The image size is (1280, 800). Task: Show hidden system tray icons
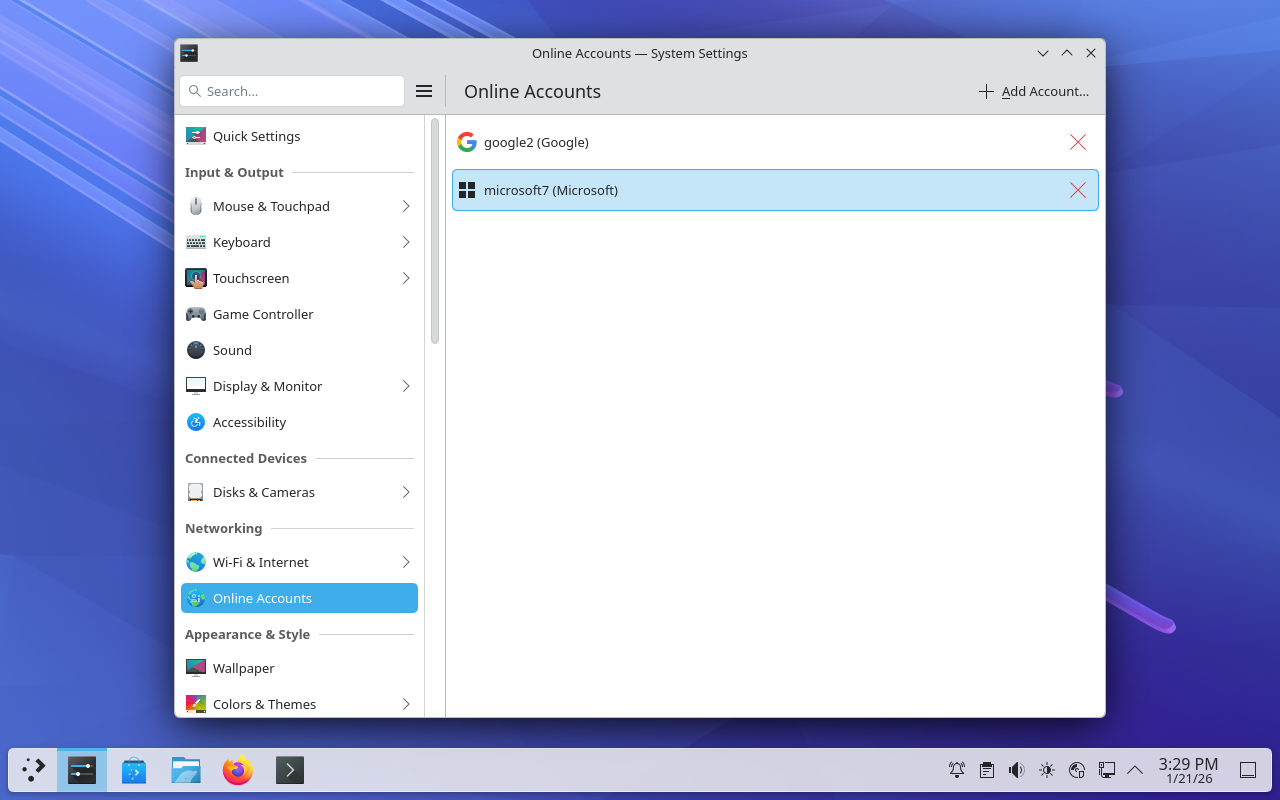coord(1135,770)
